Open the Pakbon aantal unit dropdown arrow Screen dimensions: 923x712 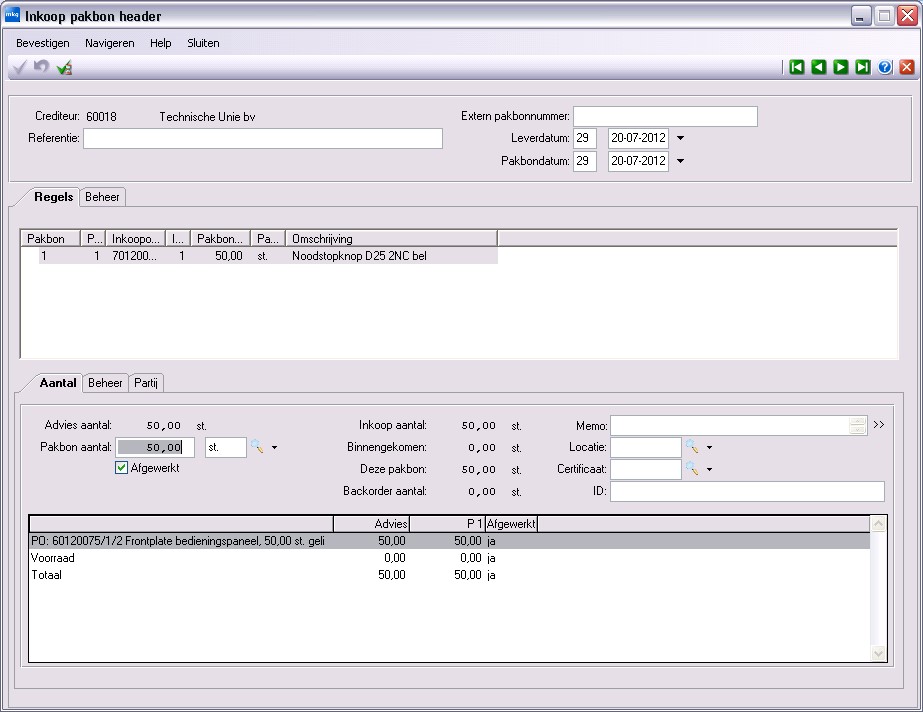tap(274, 448)
